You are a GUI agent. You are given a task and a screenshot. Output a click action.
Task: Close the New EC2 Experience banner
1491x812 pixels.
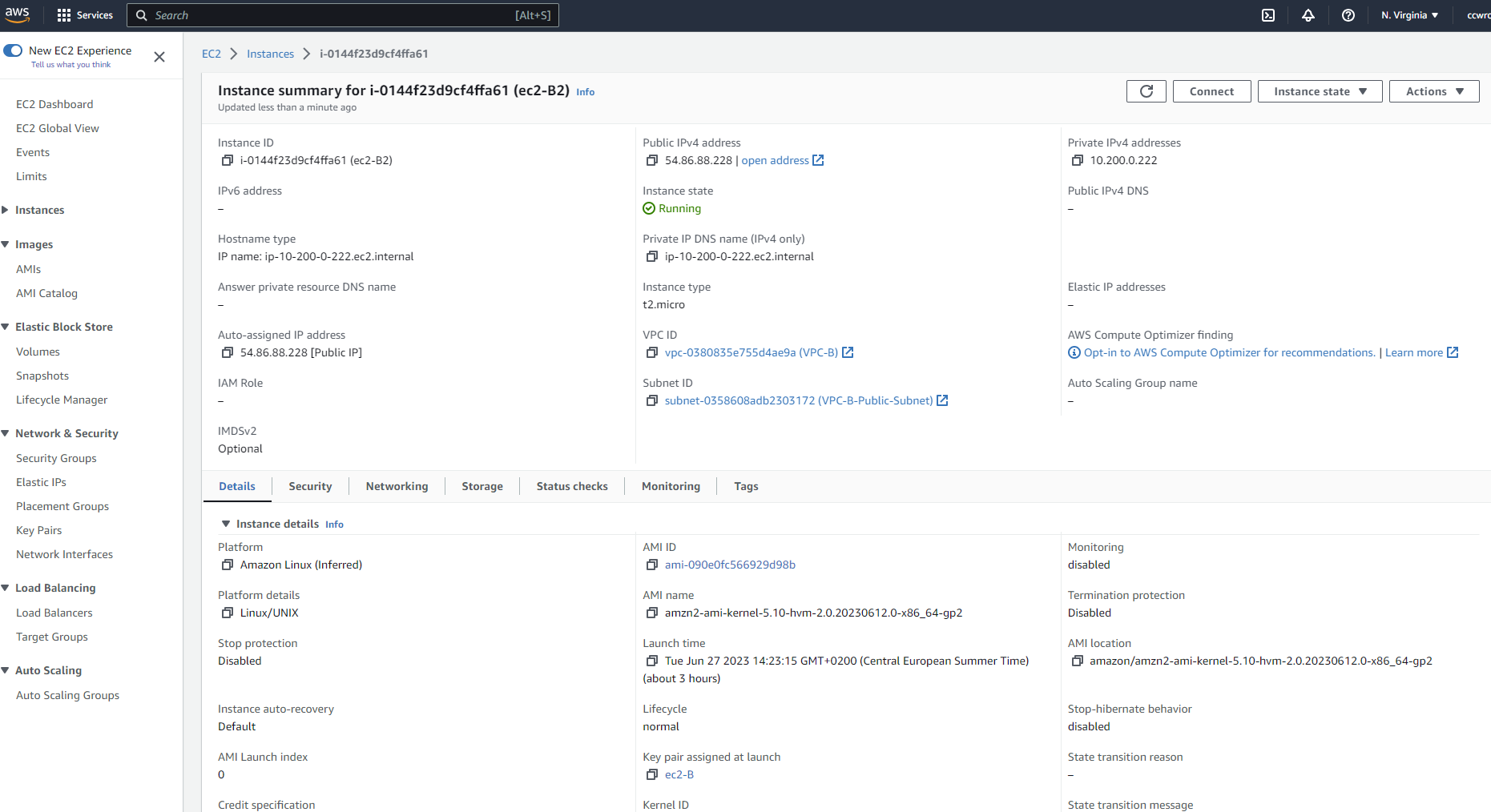159,57
